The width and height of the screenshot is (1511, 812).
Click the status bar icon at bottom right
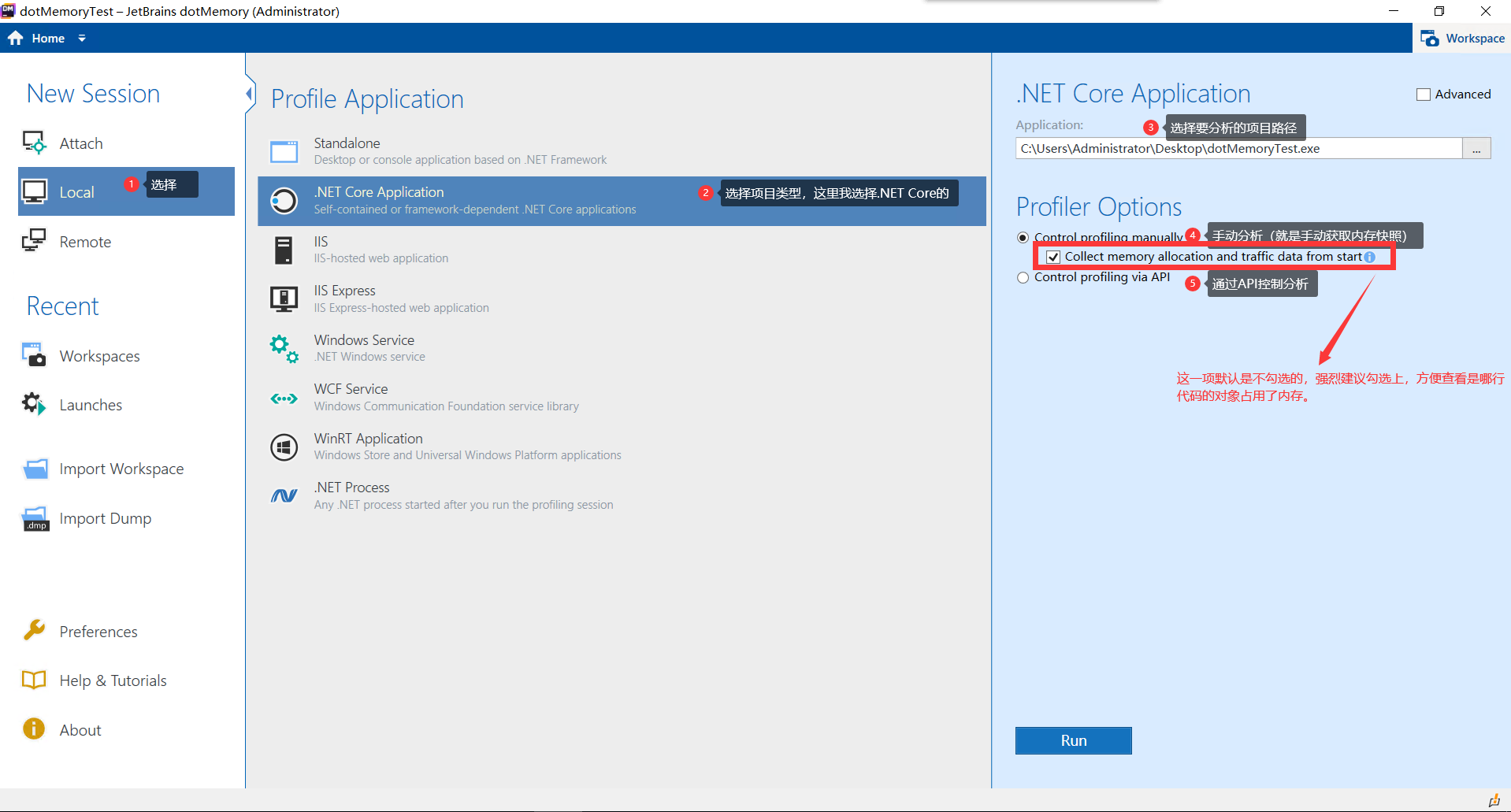click(x=1494, y=800)
